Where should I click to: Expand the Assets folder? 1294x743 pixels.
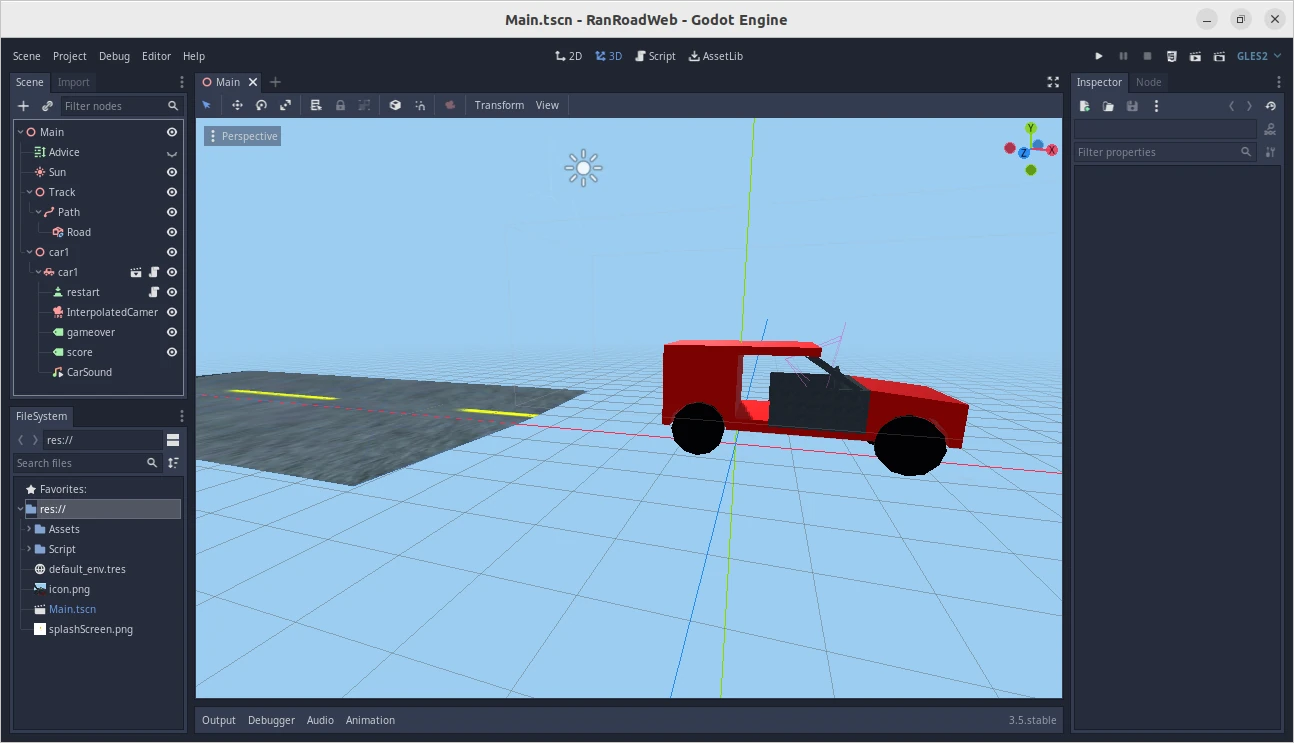click(x=29, y=529)
